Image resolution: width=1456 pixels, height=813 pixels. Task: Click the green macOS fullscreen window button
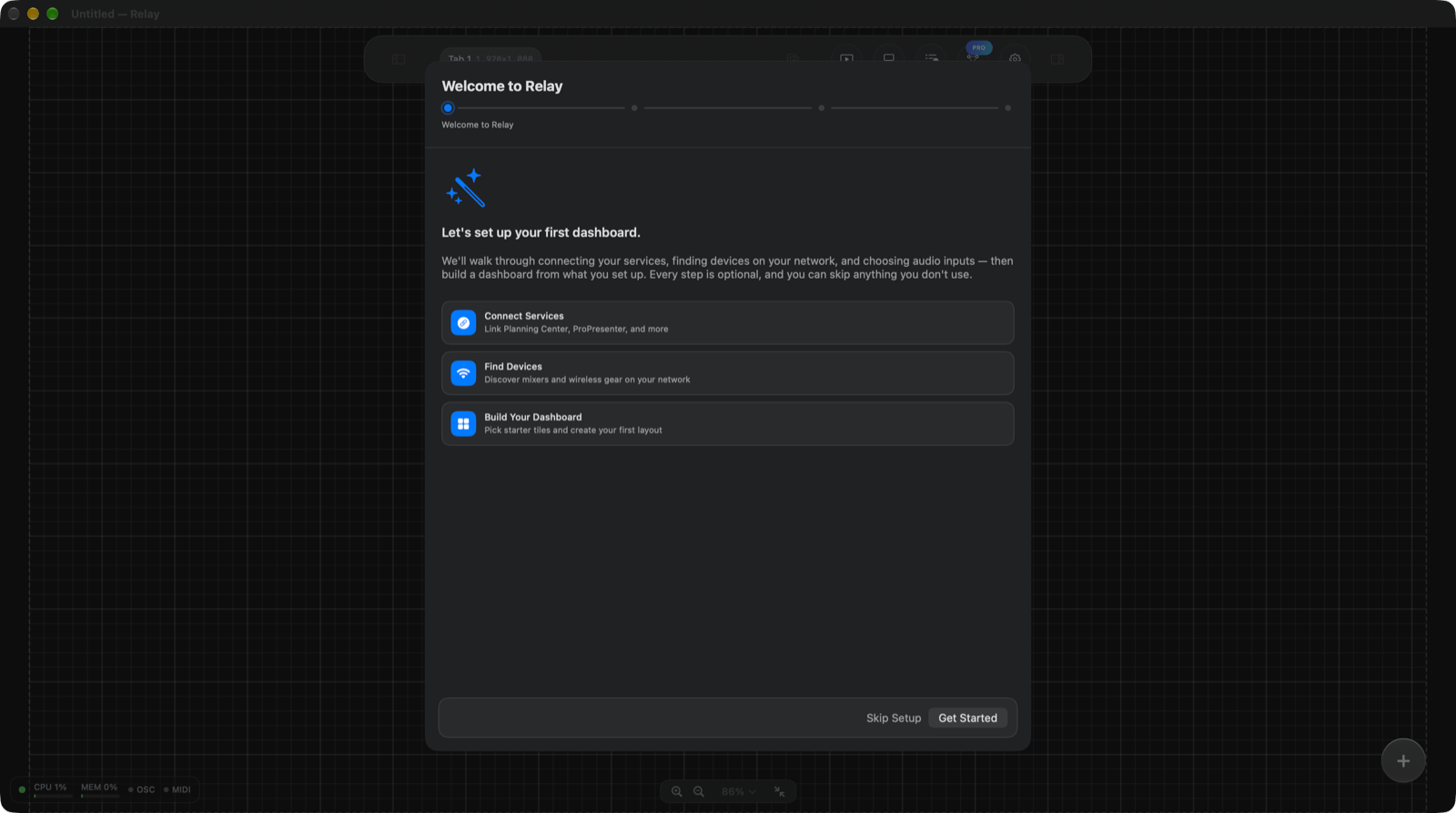coord(53,14)
